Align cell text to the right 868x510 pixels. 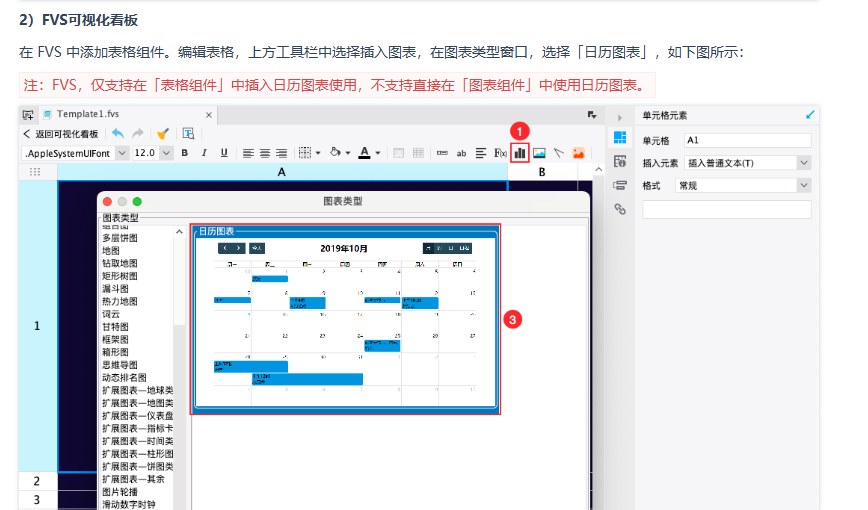click(x=282, y=153)
